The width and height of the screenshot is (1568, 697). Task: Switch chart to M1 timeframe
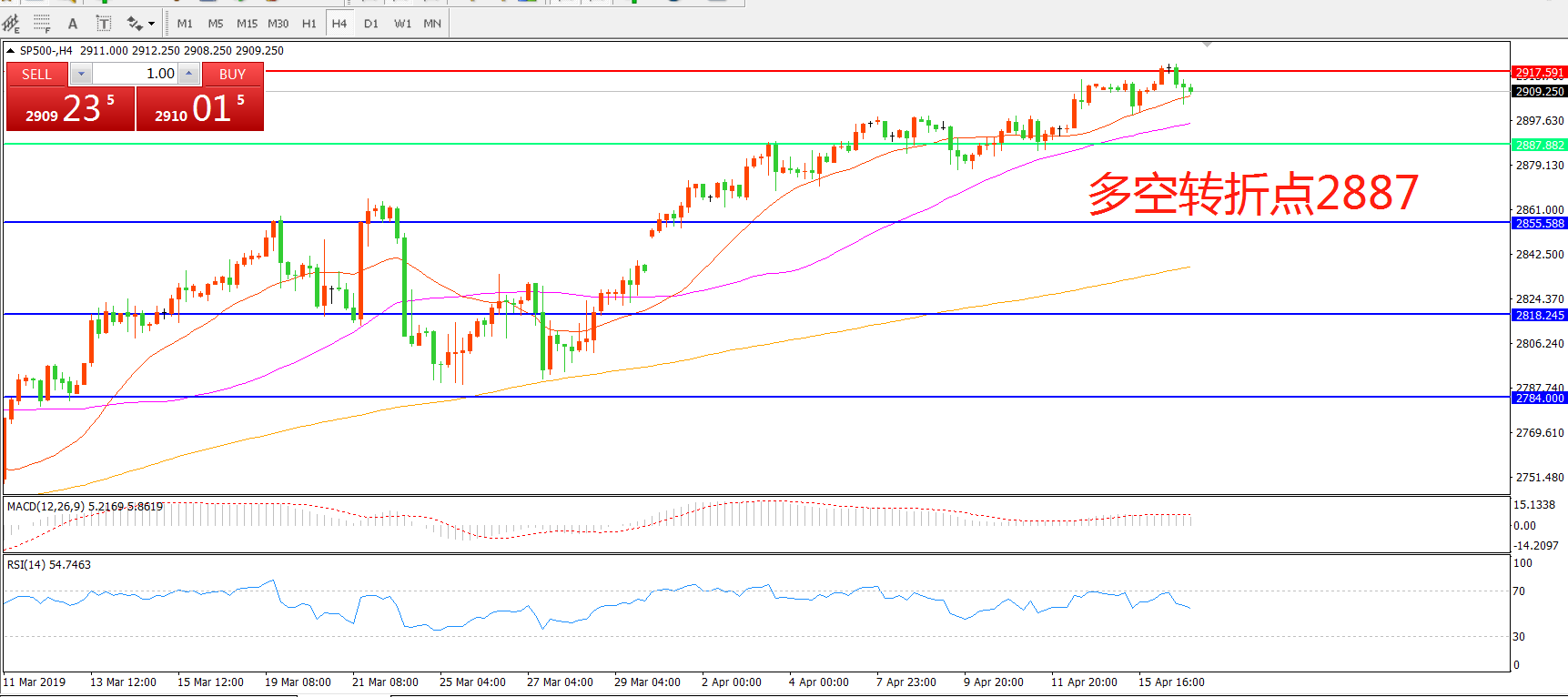(x=185, y=24)
